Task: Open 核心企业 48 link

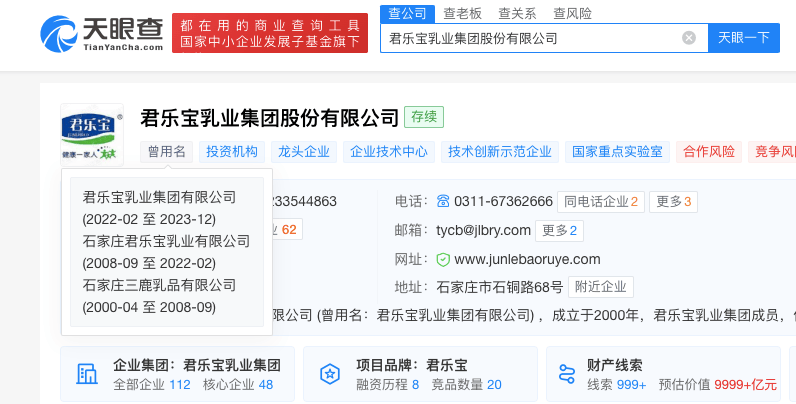Action: coord(238,385)
